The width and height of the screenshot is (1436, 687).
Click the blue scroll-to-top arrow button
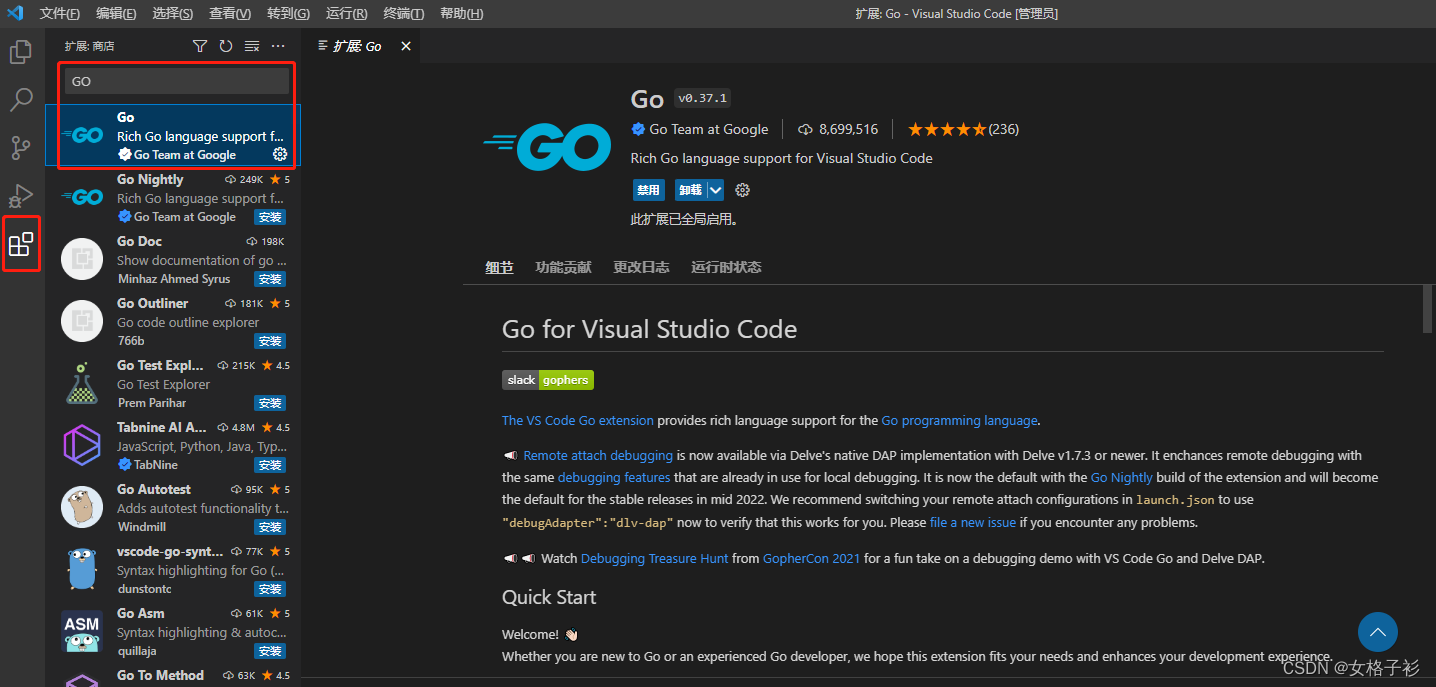tap(1377, 632)
